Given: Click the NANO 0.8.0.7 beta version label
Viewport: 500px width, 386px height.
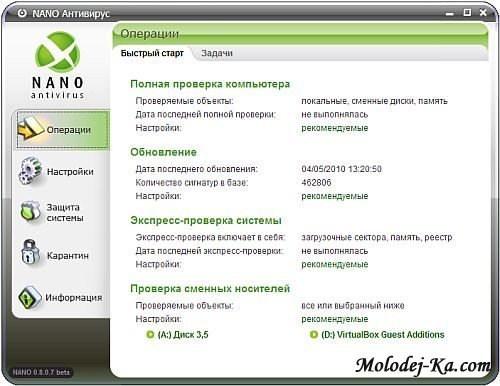Looking at the screenshot, I should [x=41, y=372].
